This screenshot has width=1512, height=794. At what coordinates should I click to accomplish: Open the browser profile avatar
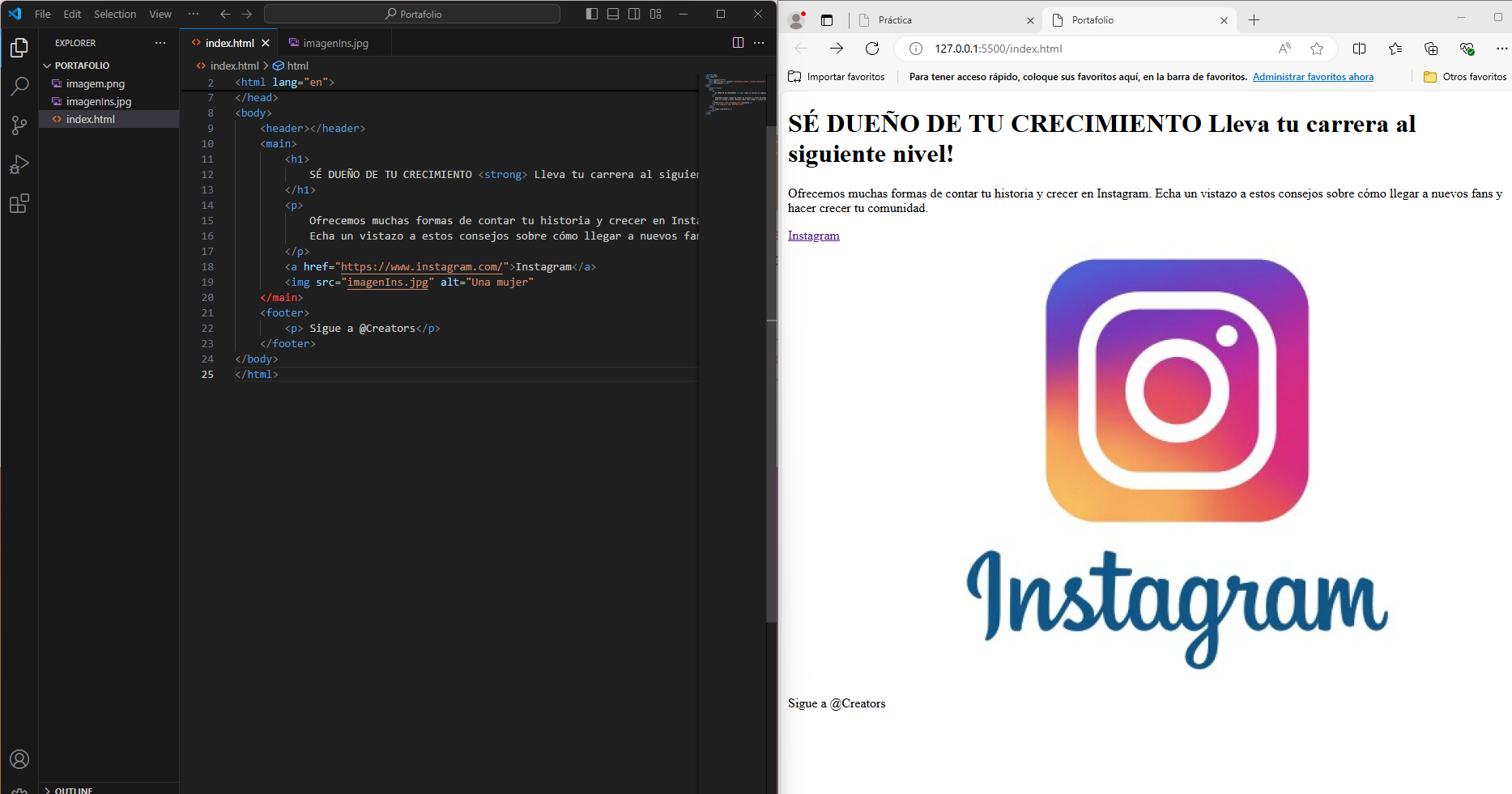coord(797,20)
